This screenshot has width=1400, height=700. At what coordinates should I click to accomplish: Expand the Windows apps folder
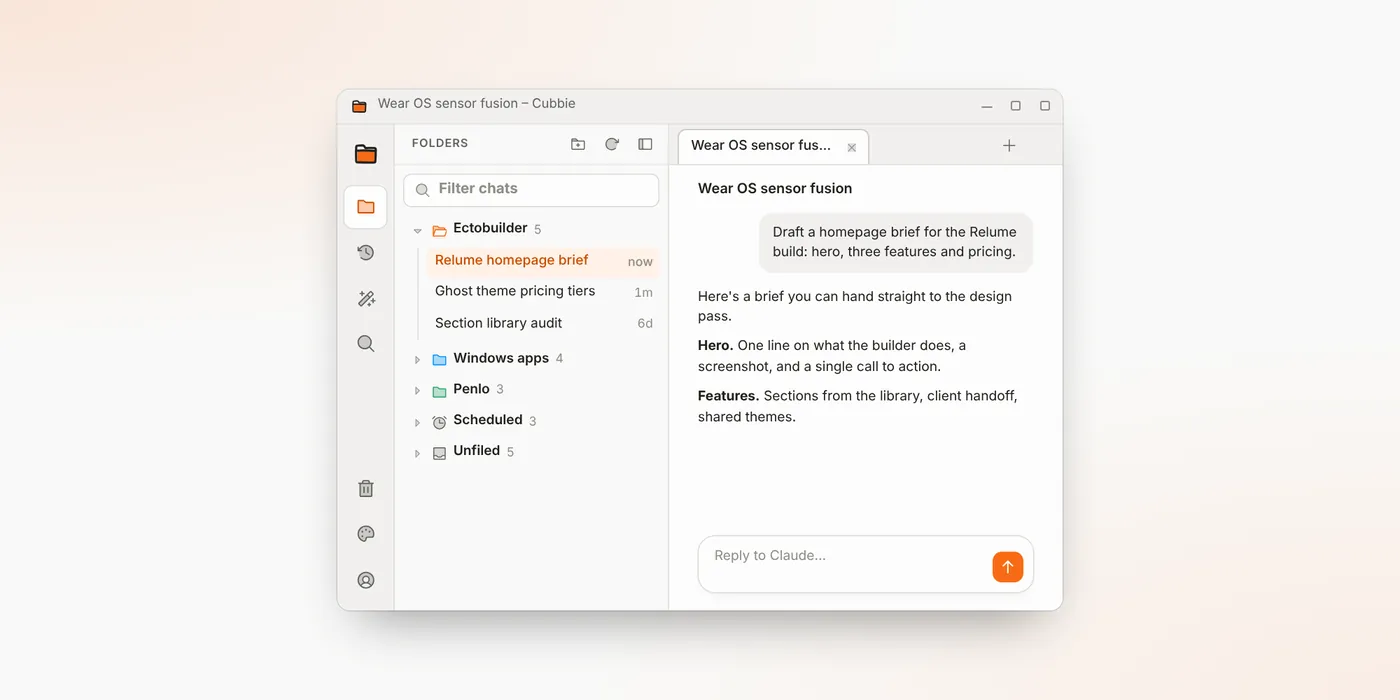pyautogui.click(x=418, y=360)
